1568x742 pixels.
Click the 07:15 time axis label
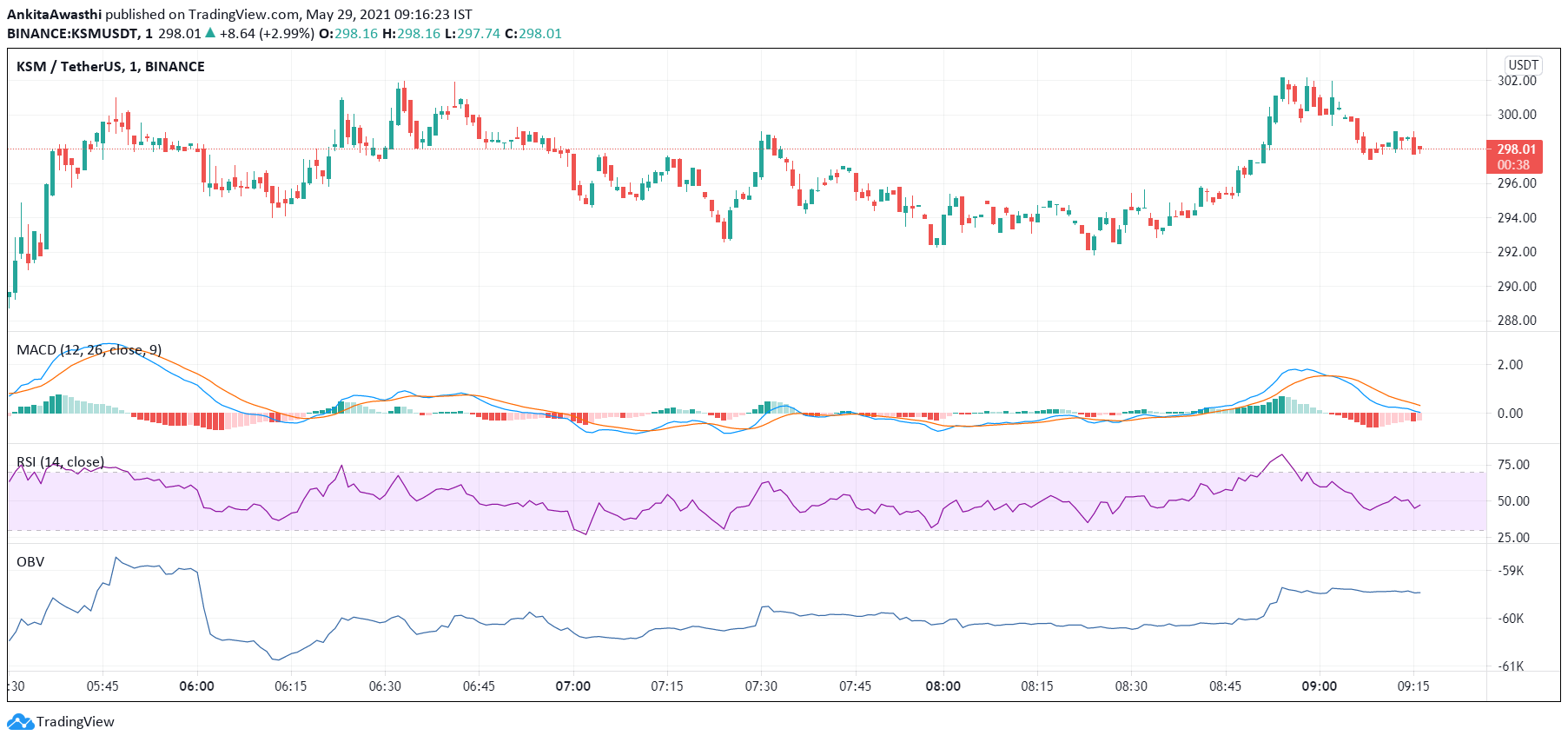667,686
